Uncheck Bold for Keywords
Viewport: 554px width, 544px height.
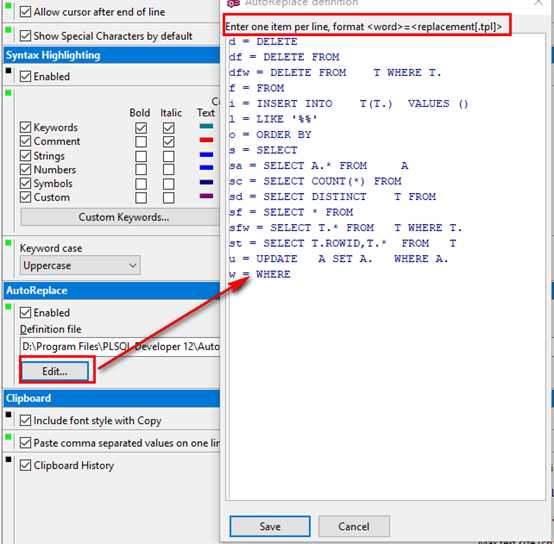tap(141, 128)
